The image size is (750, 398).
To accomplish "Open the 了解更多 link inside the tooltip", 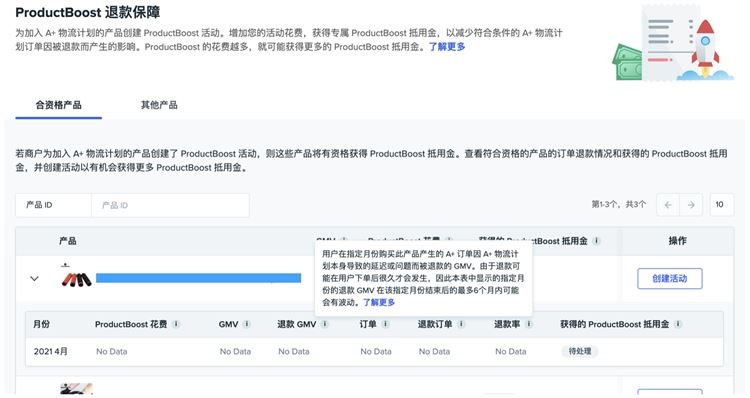I will pyautogui.click(x=379, y=302).
